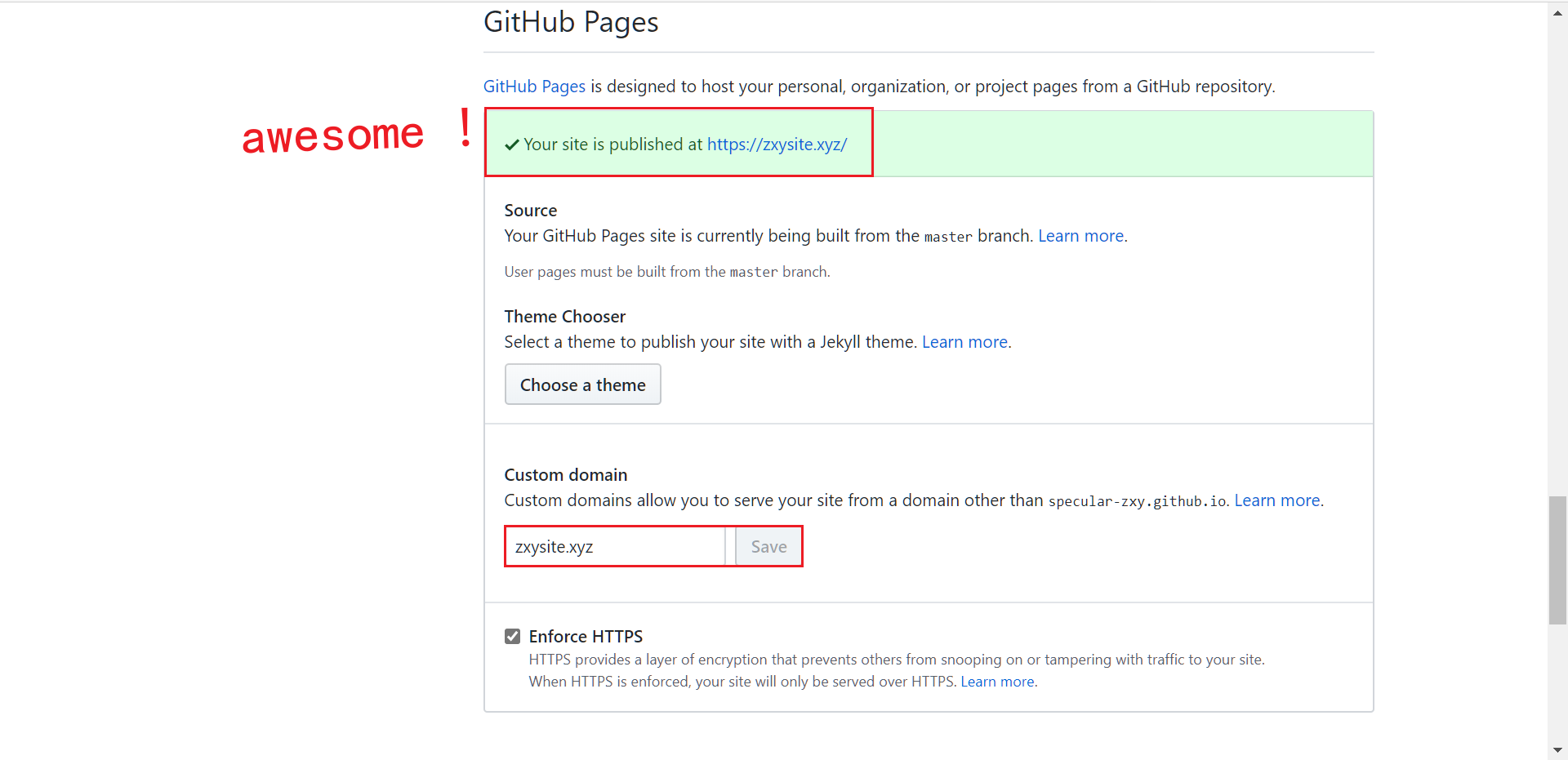The height and width of the screenshot is (760, 1568).
Task: Open the GitHub Pages documentation link
Action: [x=534, y=87]
